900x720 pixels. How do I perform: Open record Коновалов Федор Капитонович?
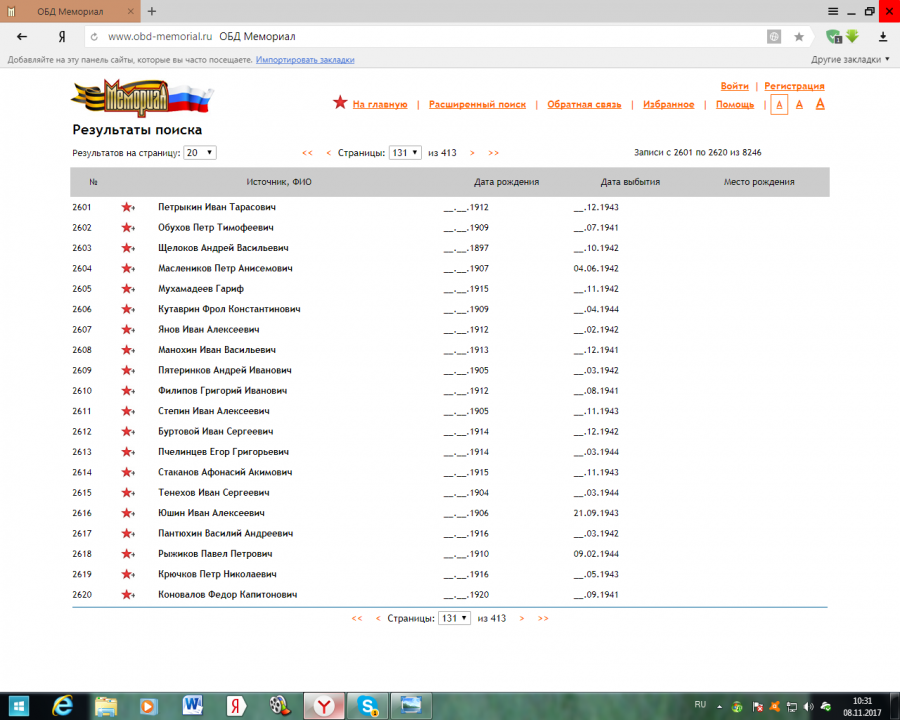click(x=226, y=595)
